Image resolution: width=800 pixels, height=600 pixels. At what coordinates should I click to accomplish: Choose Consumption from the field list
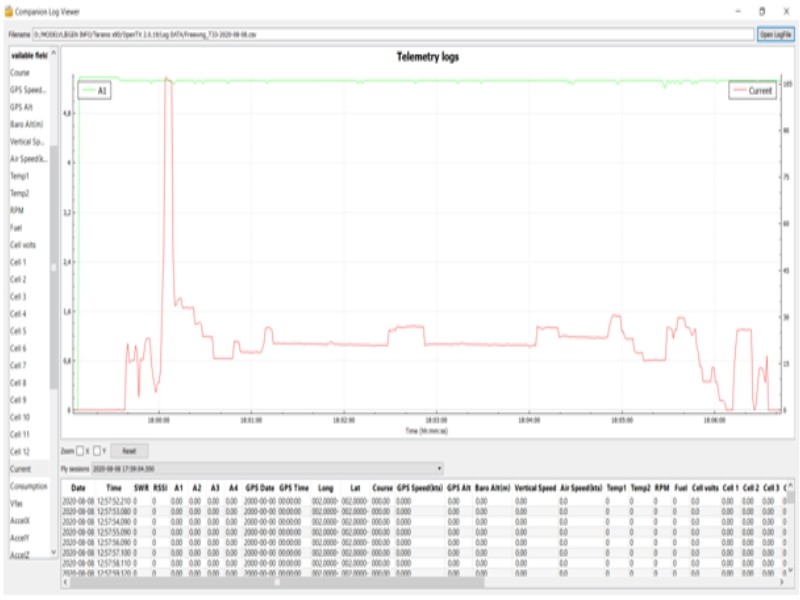[x=28, y=486]
